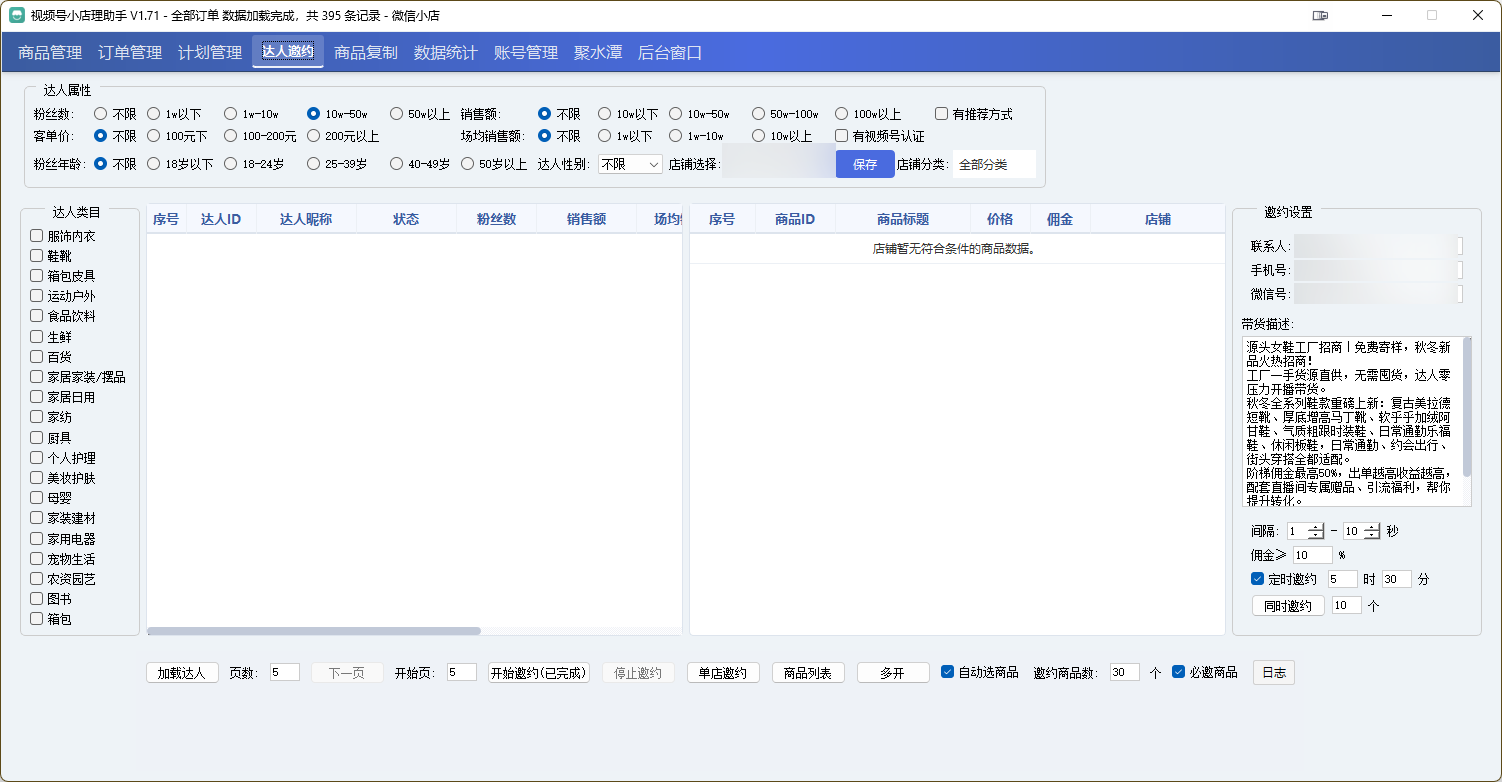The width and height of the screenshot is (1502, 782).
Task: Switch to the 订单管理 tab
Action: point(130,52)
